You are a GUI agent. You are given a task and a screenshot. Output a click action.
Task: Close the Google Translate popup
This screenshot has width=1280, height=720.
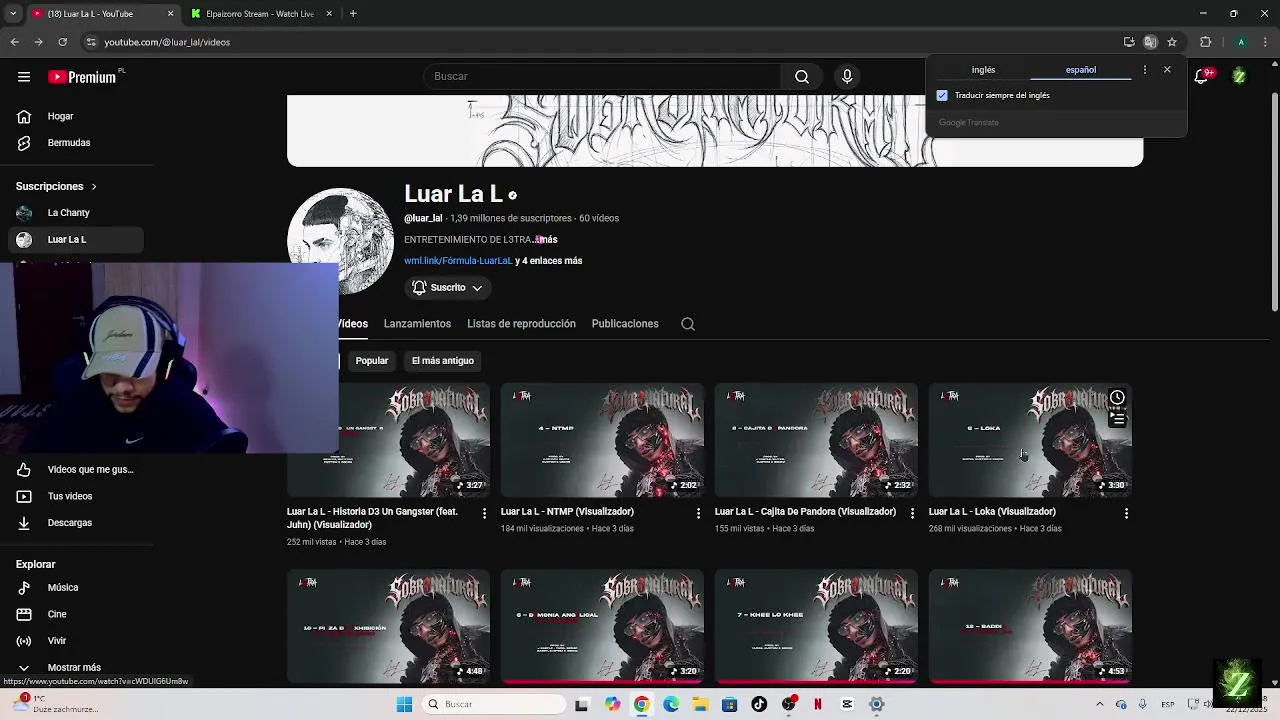(1167, 70)
